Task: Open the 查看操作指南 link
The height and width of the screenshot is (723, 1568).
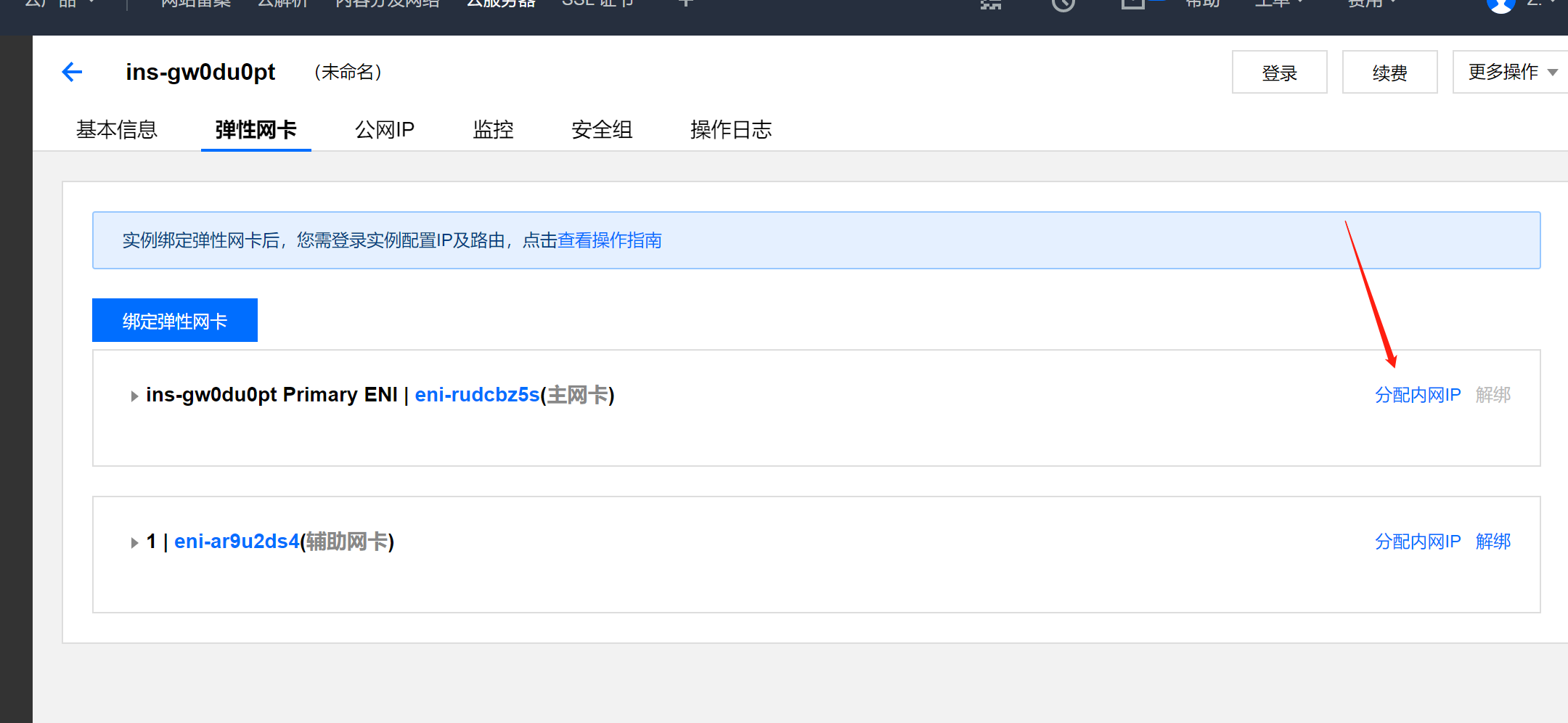Action: pyautogui.click(x=610, y=240)
